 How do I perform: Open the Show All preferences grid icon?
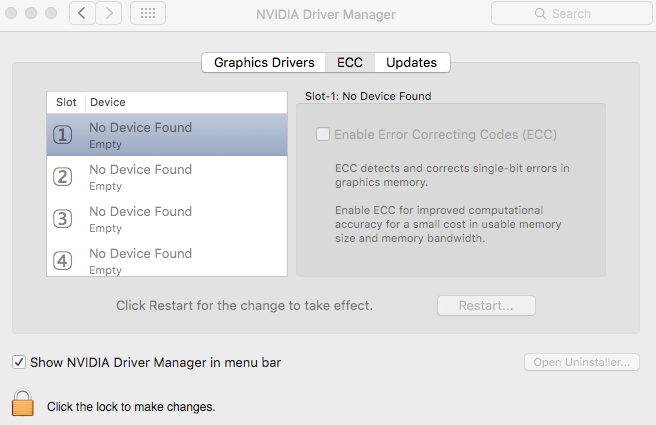point(148,13)
